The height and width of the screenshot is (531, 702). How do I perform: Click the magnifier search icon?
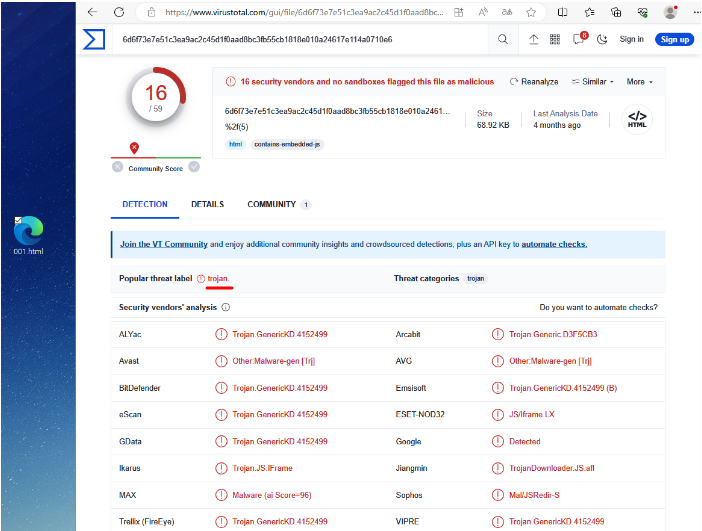[503, 39]
